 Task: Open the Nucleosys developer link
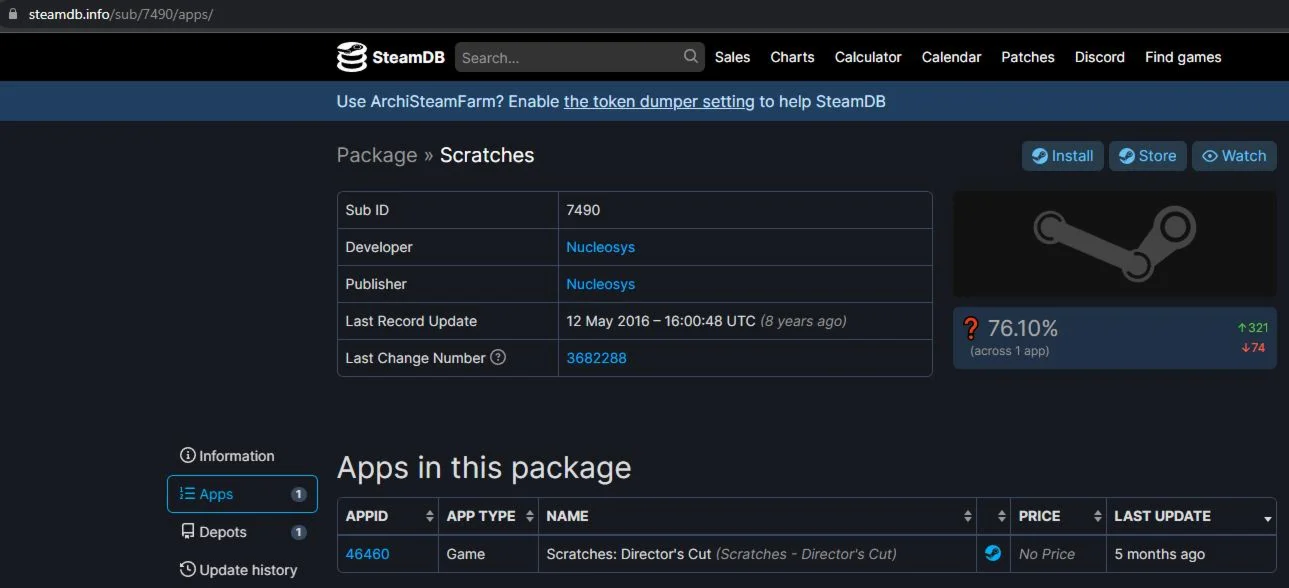600,247
